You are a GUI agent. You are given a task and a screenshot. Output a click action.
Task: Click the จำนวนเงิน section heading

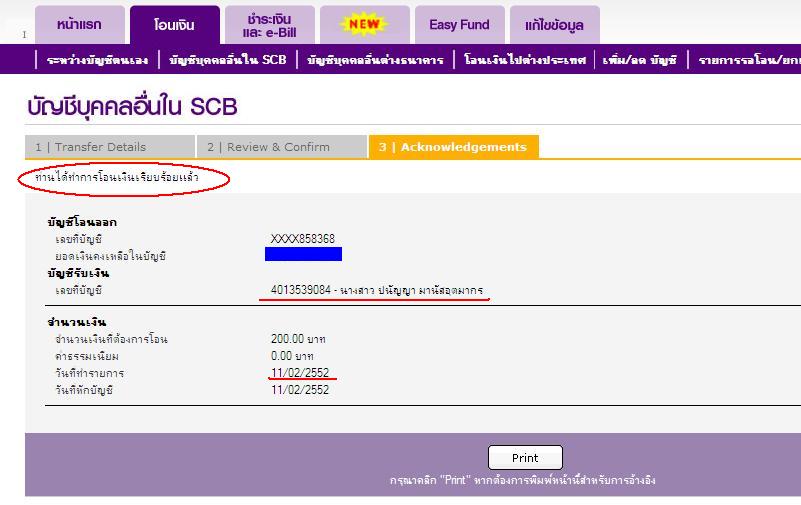point(77,322)
